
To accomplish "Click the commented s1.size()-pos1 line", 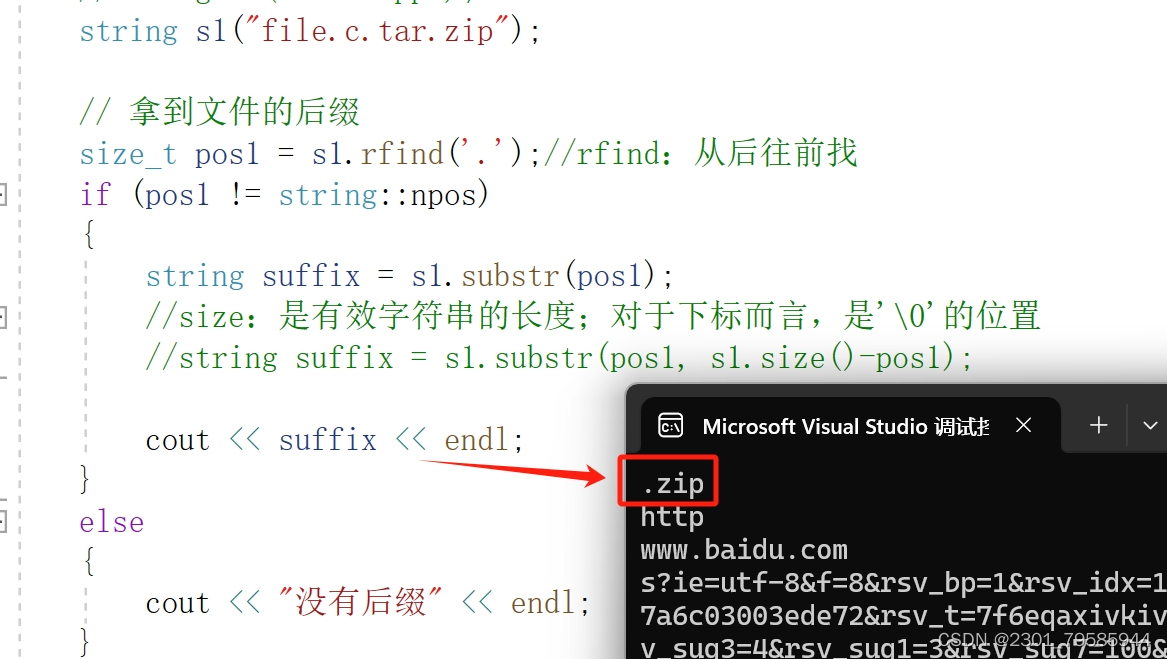I will click(559, 358).
